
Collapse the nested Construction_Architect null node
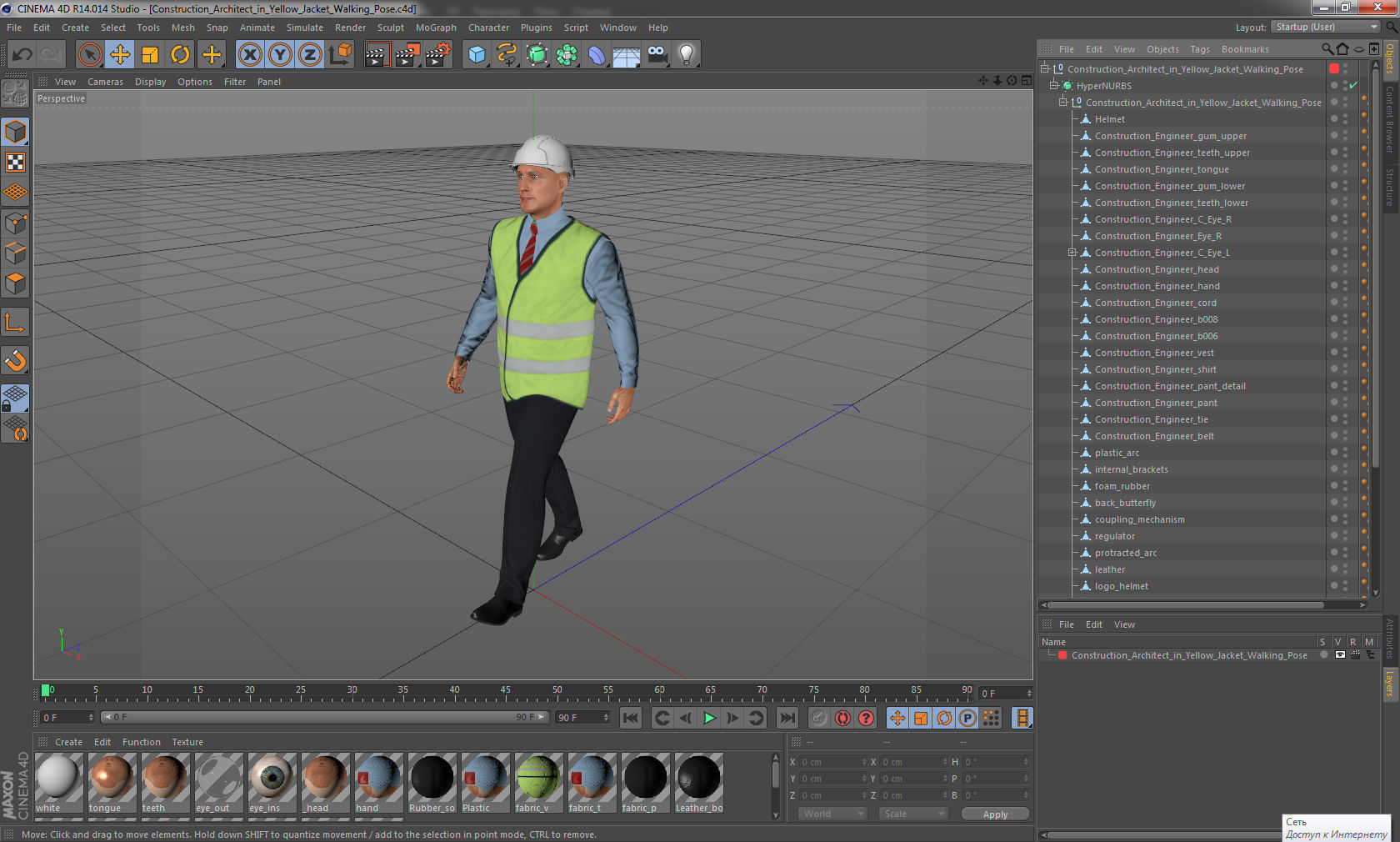(x=1062, y=102)
